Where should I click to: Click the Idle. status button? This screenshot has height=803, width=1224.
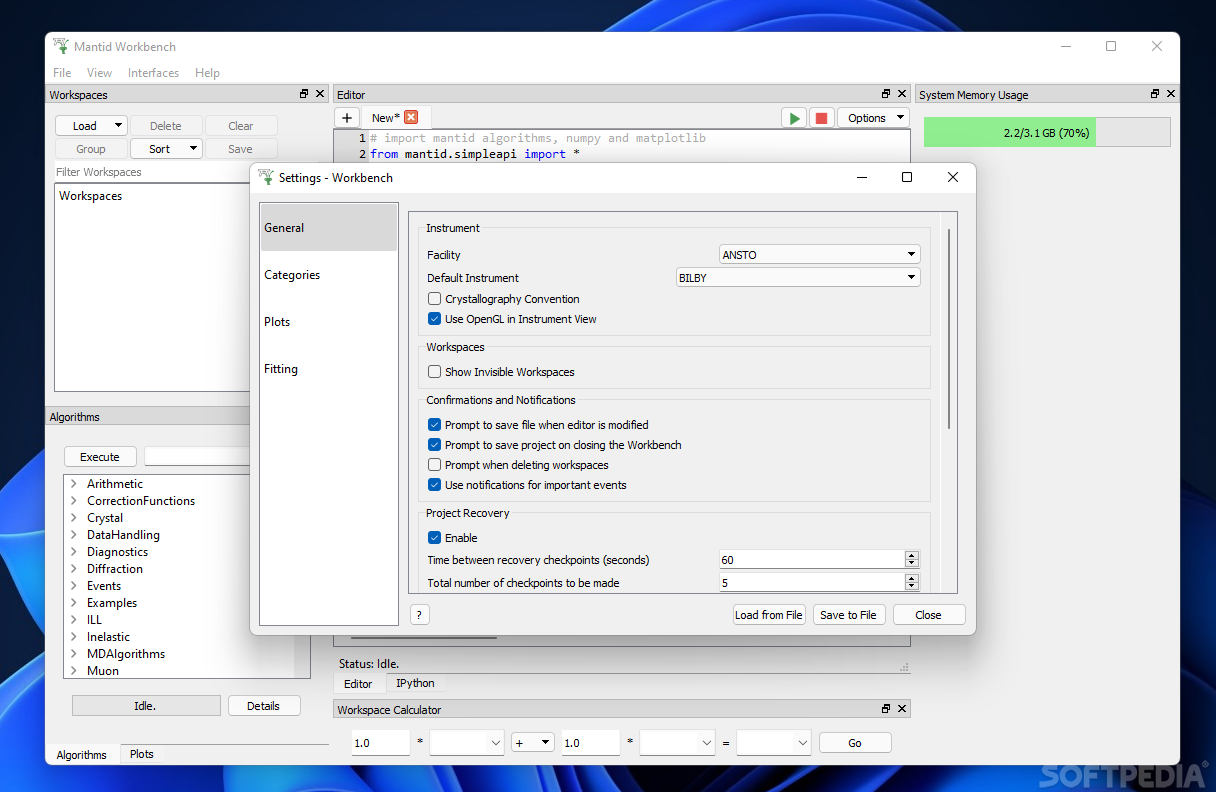(x=146, y=706)
